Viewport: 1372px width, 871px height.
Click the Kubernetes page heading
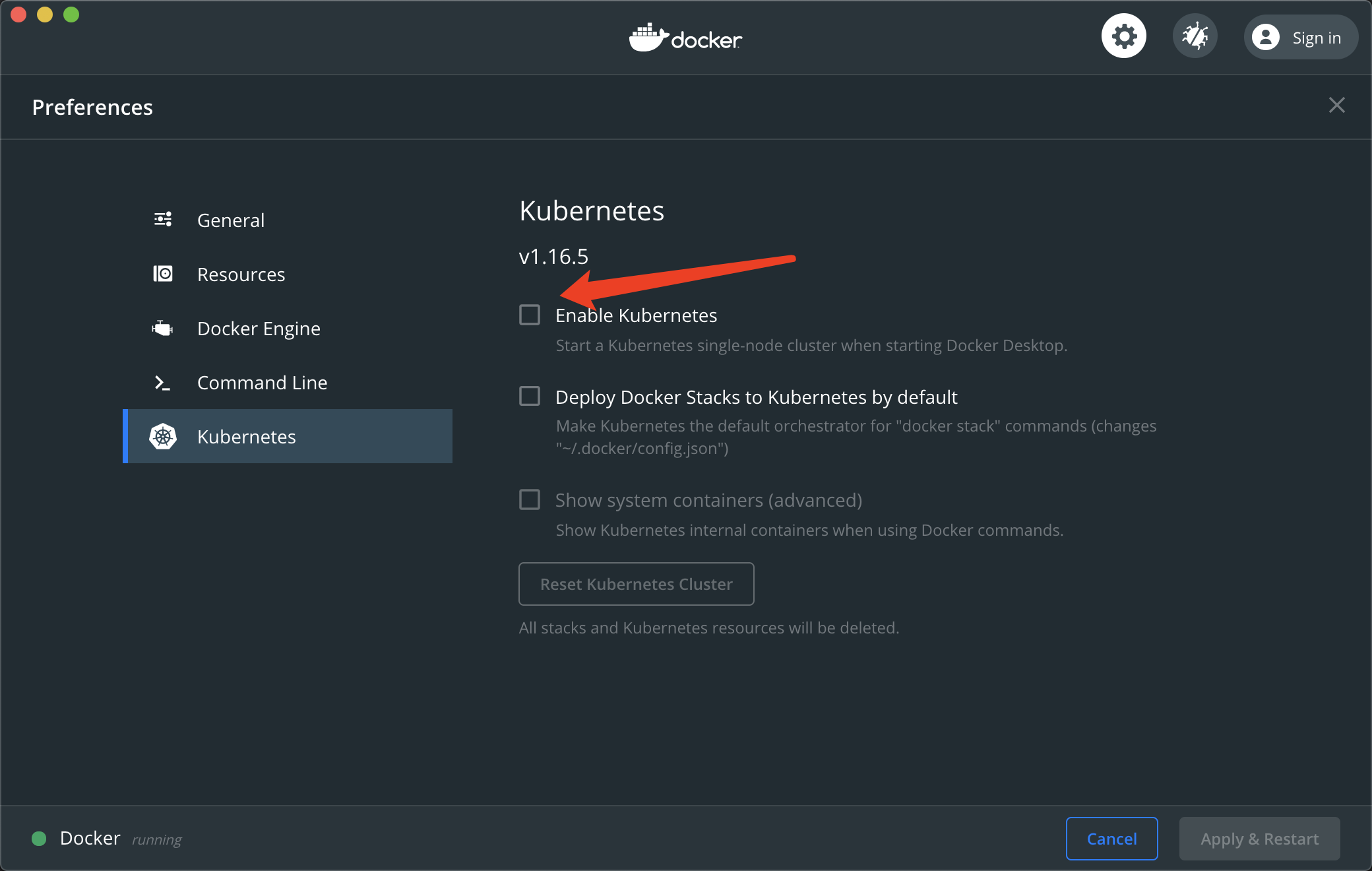pos(592,211)
